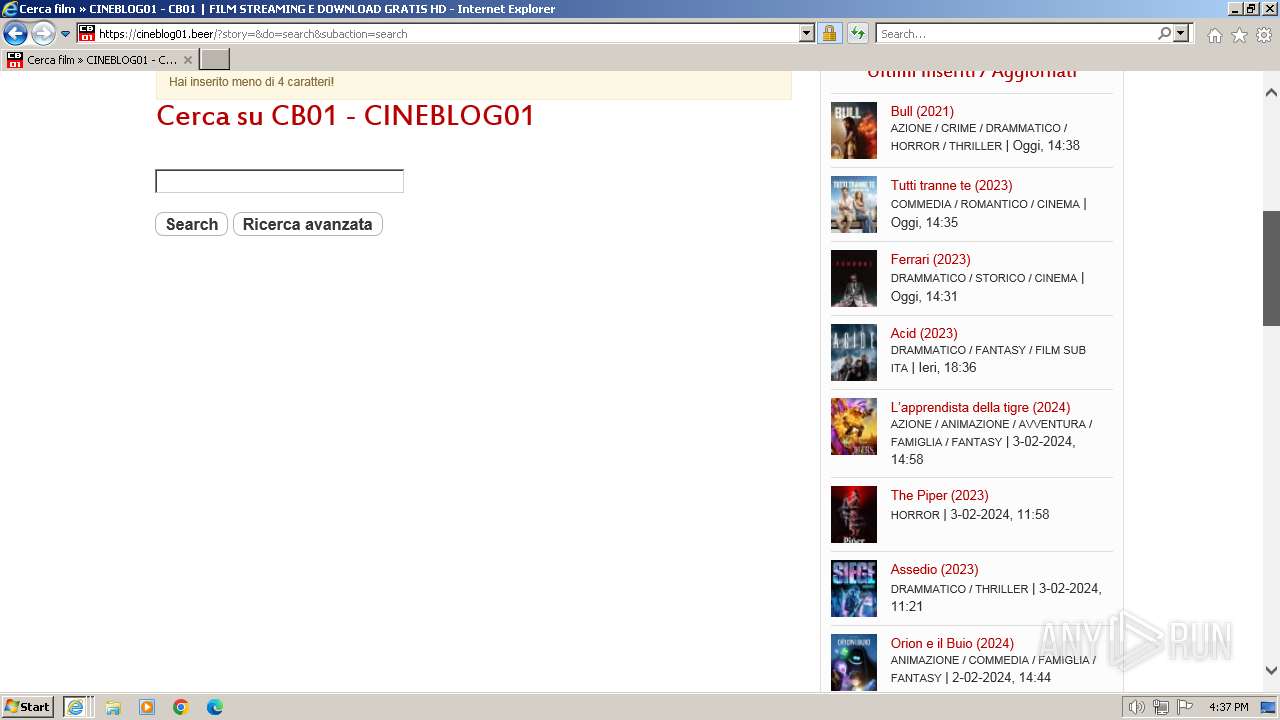Close the CINEBLOG01 tab
1280x720 pixels.
click(187, 60)
